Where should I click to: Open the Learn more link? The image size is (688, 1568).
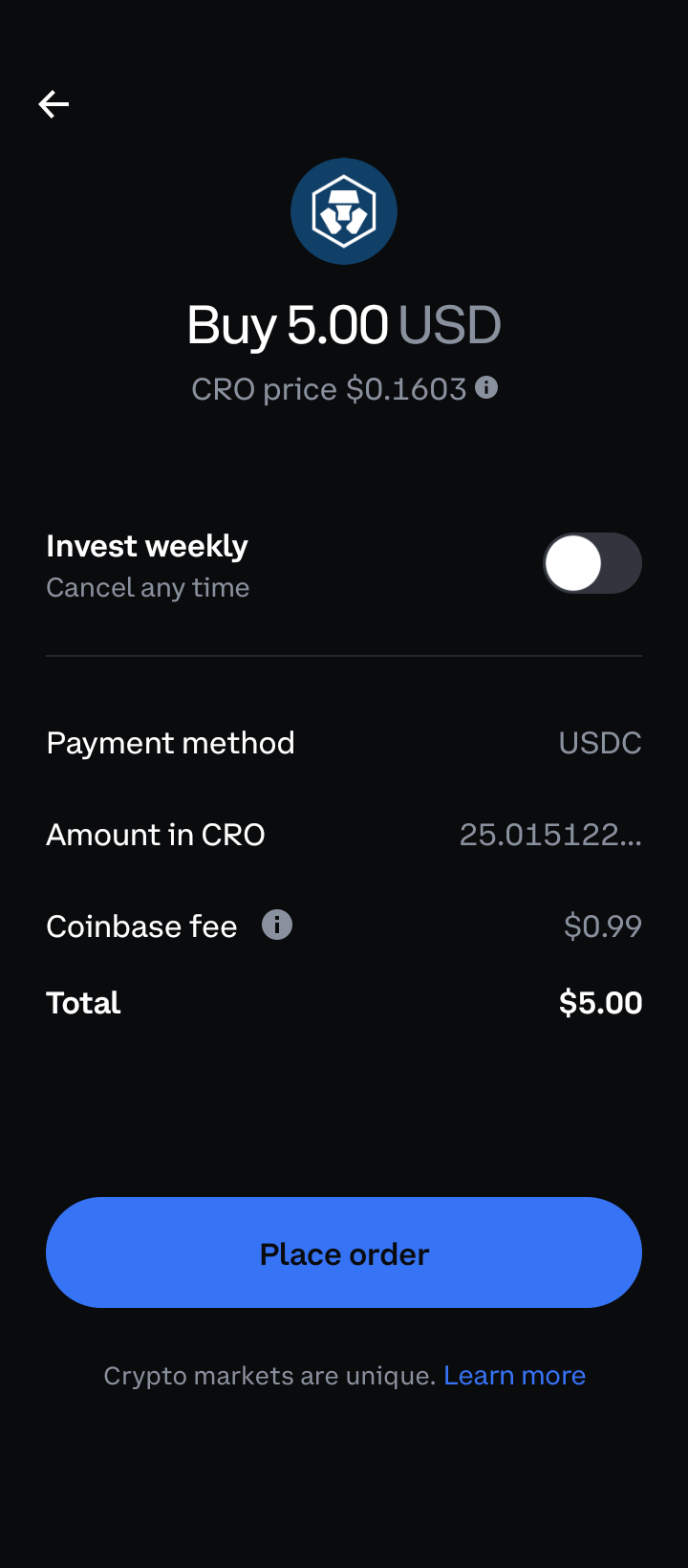(514, 1376)
